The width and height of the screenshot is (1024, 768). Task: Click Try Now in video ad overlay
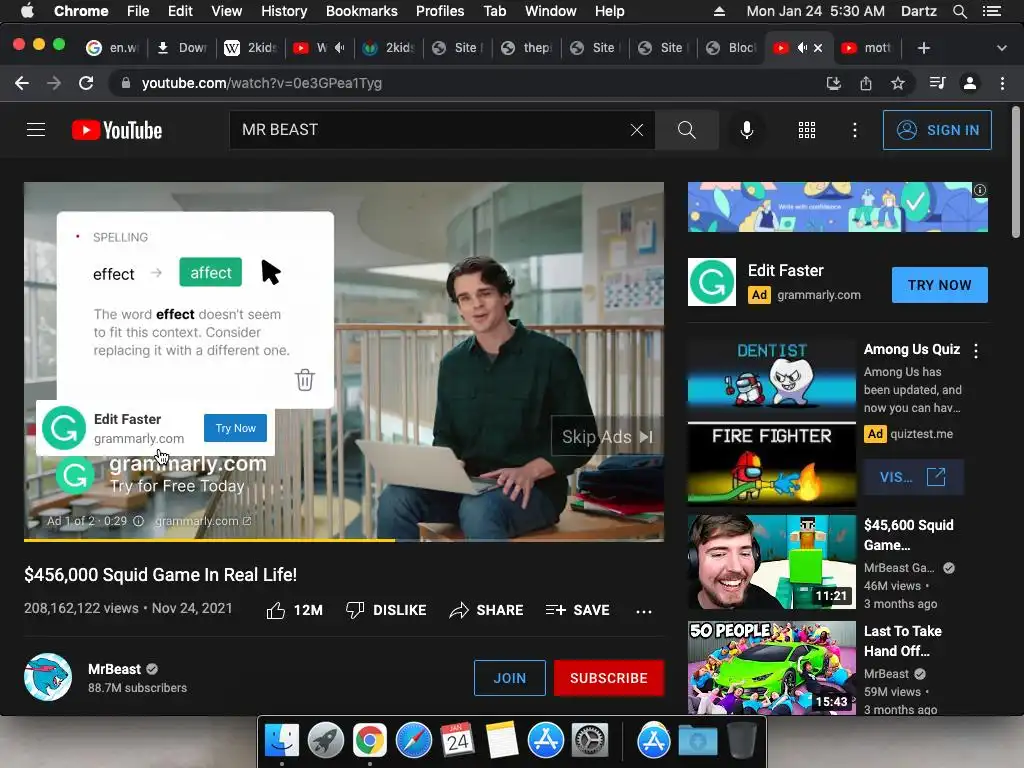(235, 428)
